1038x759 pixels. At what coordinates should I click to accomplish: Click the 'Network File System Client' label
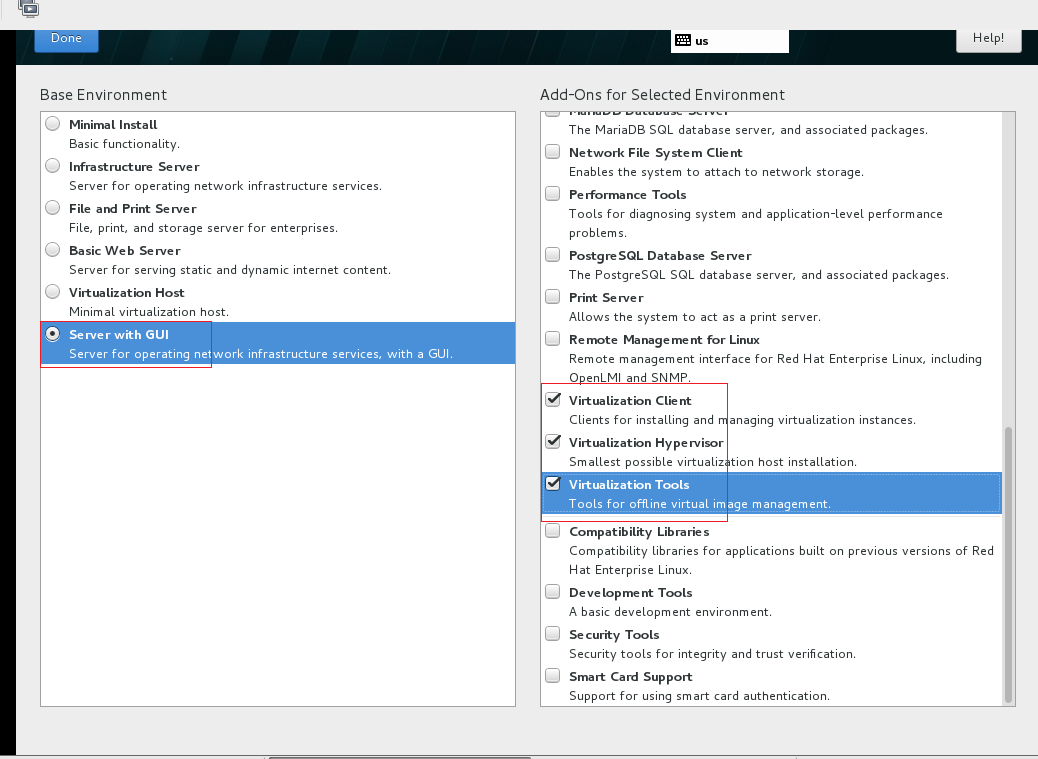pos(655,153)
